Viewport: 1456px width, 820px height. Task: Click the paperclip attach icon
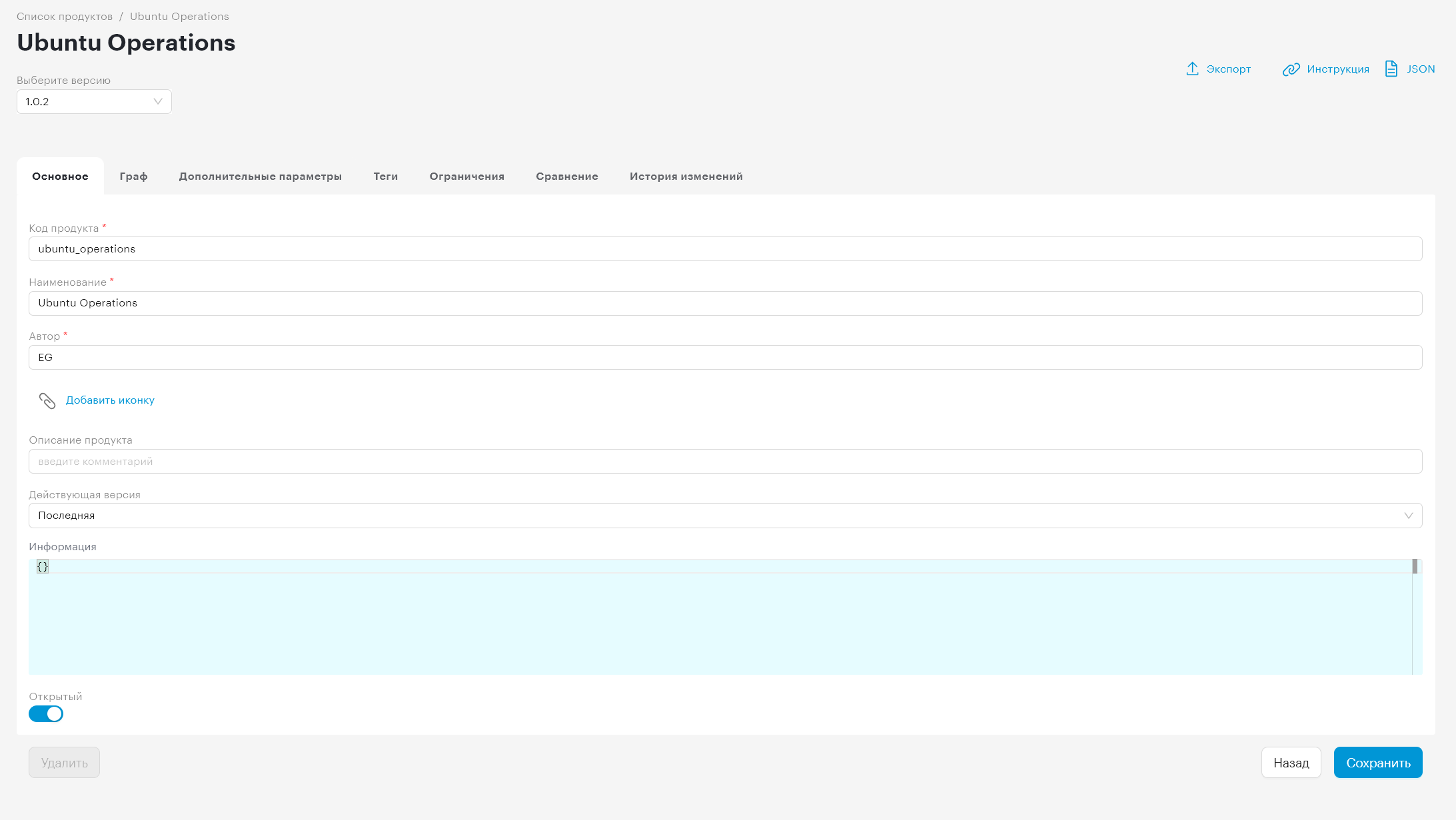point(47,400)
